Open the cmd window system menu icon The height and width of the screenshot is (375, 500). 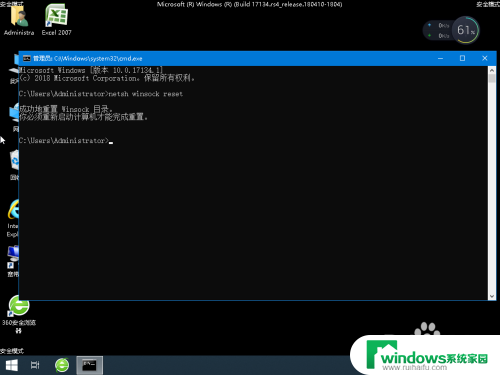coord(27,59)
